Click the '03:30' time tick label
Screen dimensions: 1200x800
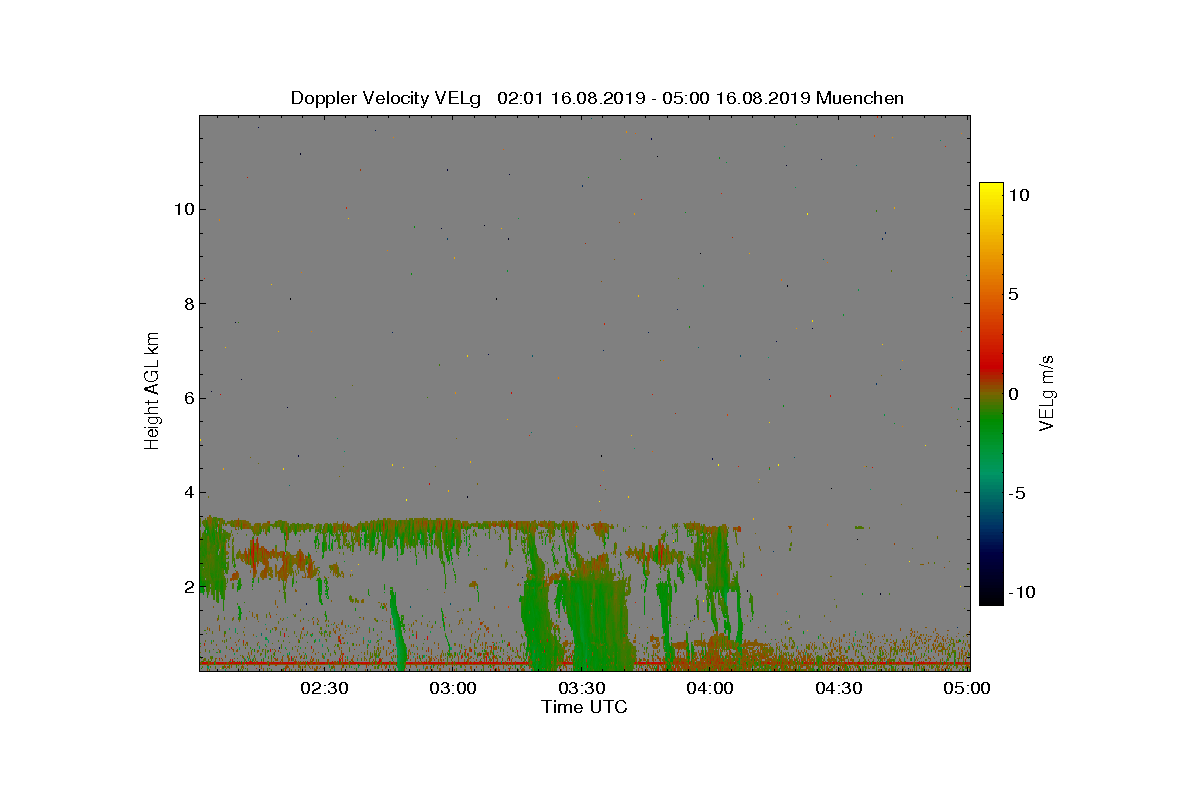(581, 689)
